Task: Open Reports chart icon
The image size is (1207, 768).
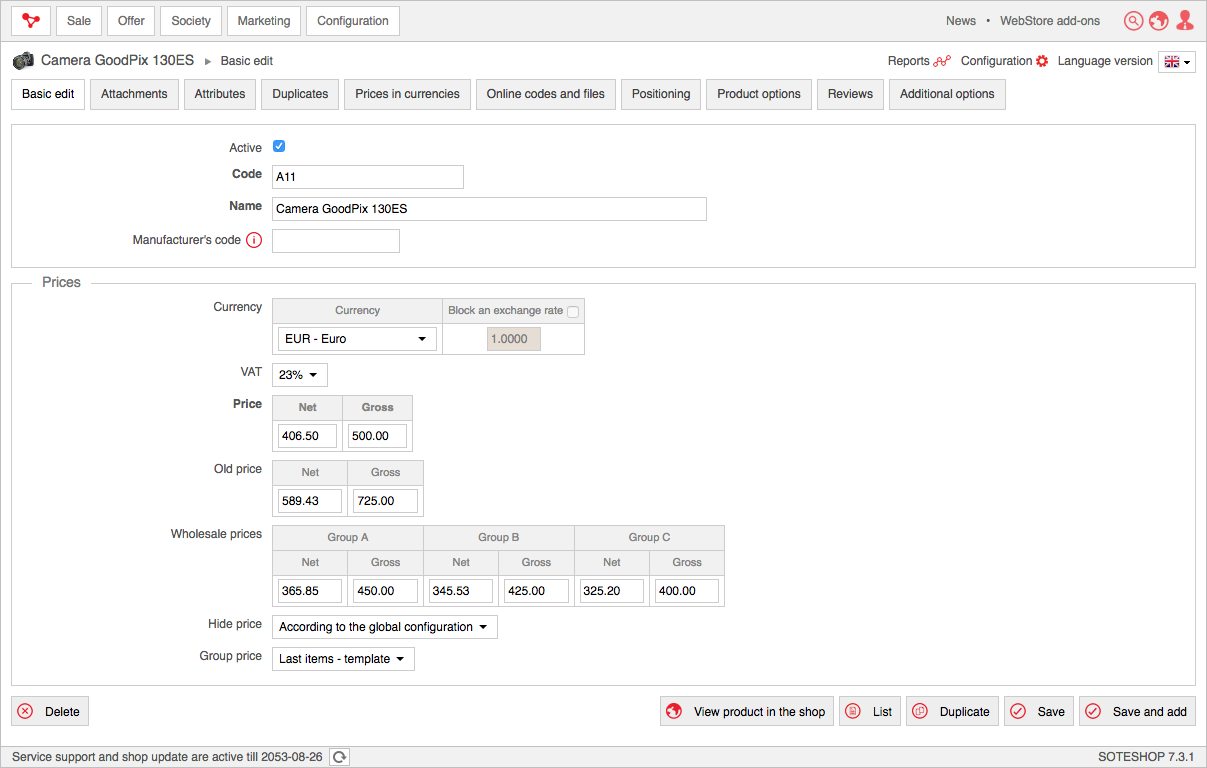Action: click(942, 61)
